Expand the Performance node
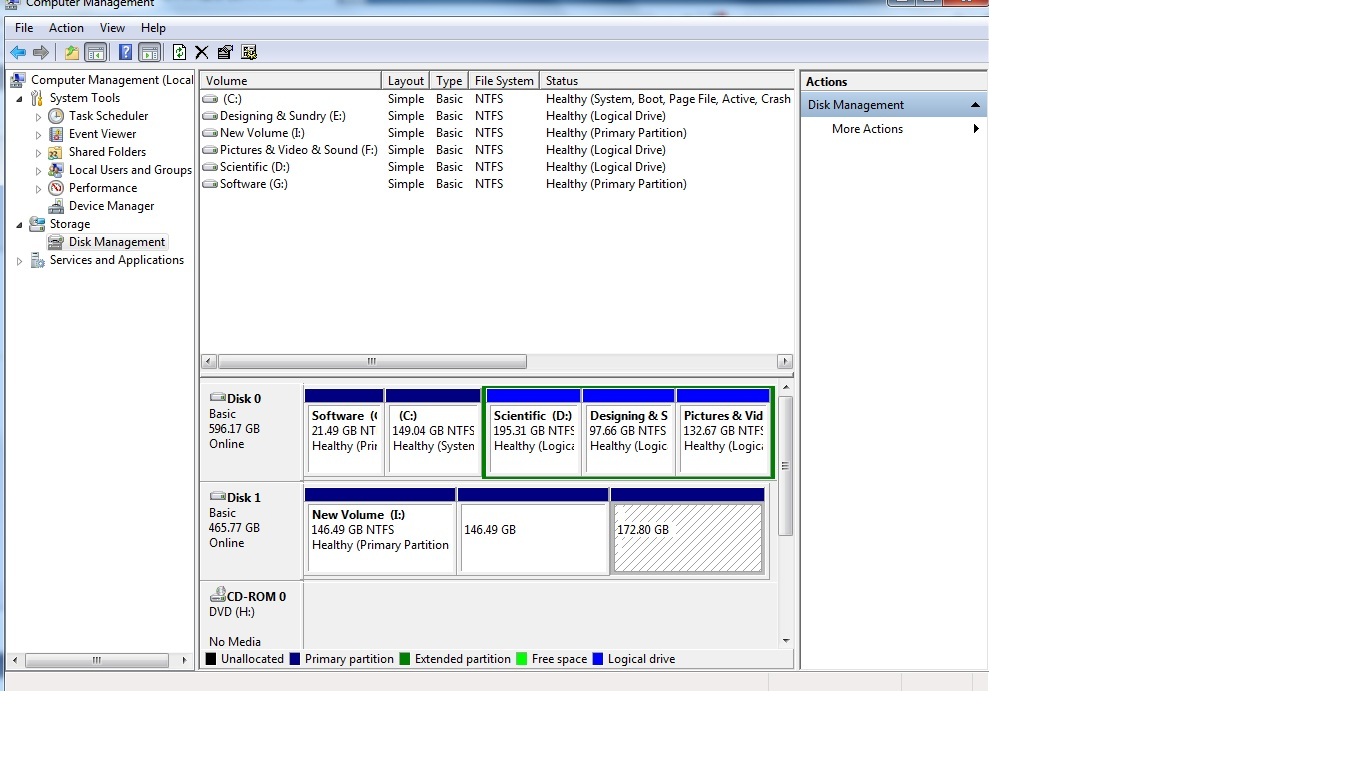 pos(39,188)
